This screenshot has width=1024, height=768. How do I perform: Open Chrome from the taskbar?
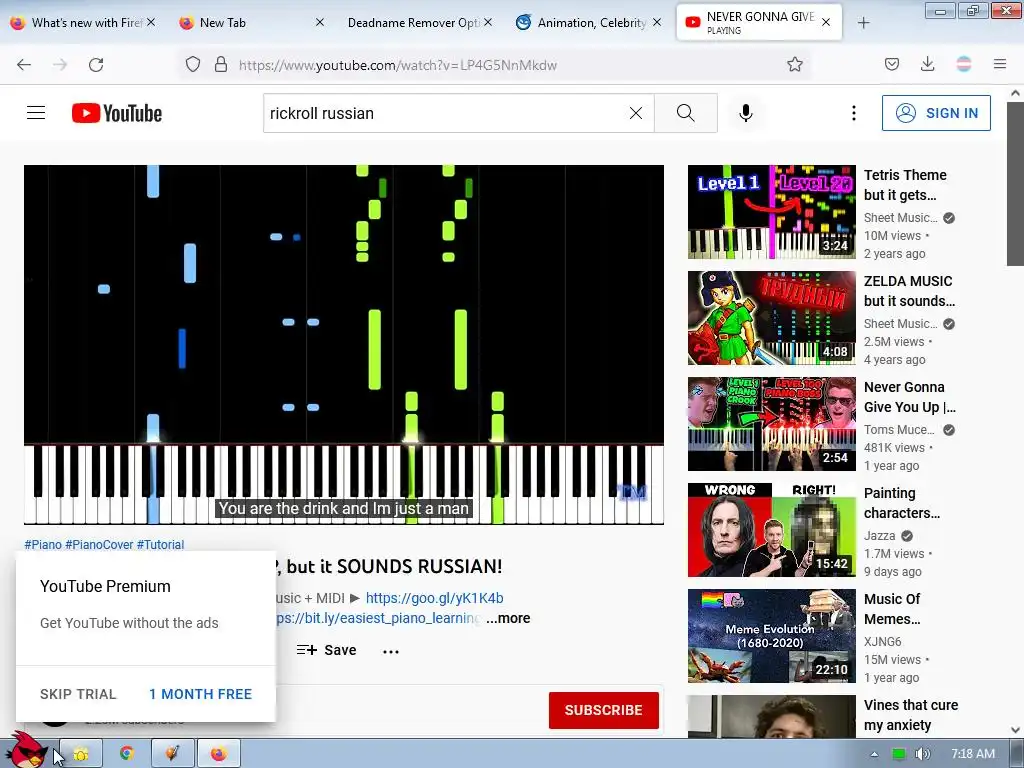(x=127, y=754)
